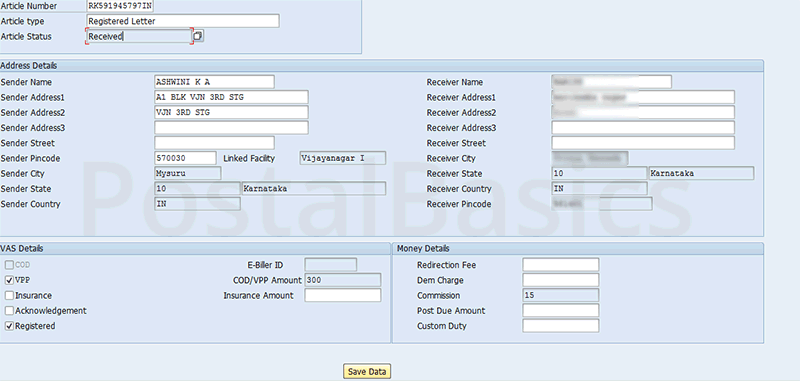The width and height of the screenshot is (800, 383).
Task: Click the Article Status label
Action: pos(26,36)
